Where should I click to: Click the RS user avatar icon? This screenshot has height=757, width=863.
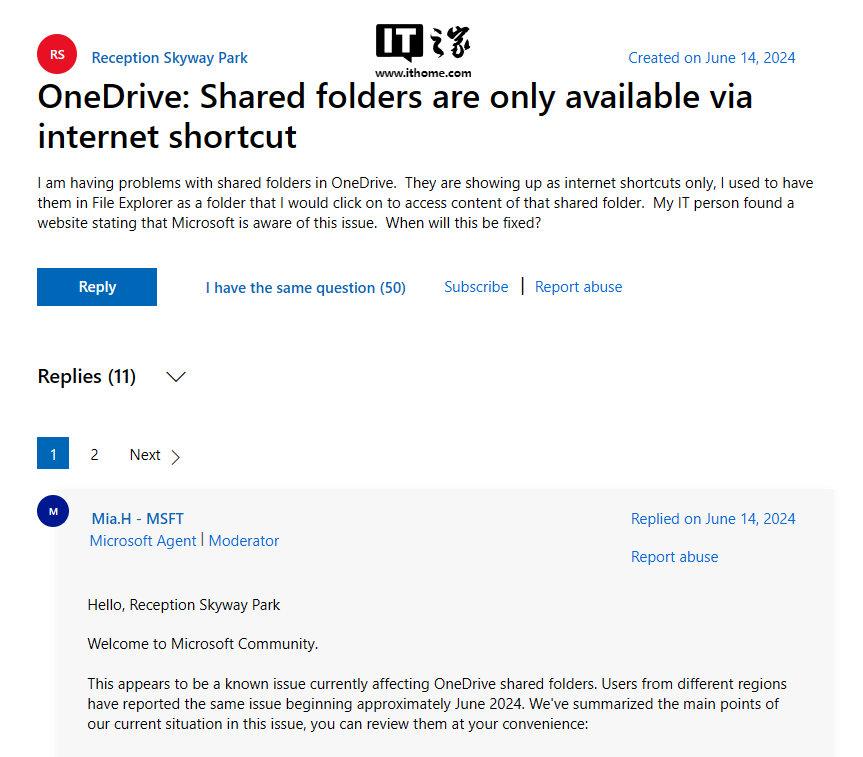tap(57, 55)
